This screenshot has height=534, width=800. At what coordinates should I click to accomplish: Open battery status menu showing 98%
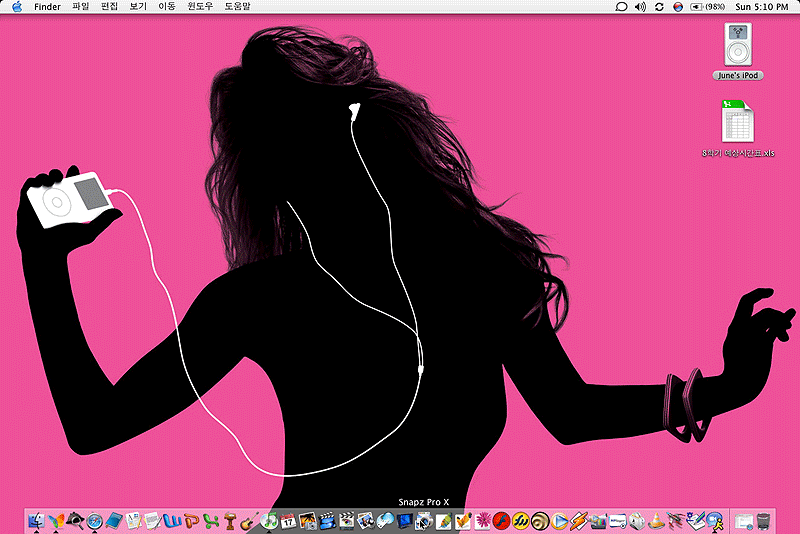(x=707, y=7)
